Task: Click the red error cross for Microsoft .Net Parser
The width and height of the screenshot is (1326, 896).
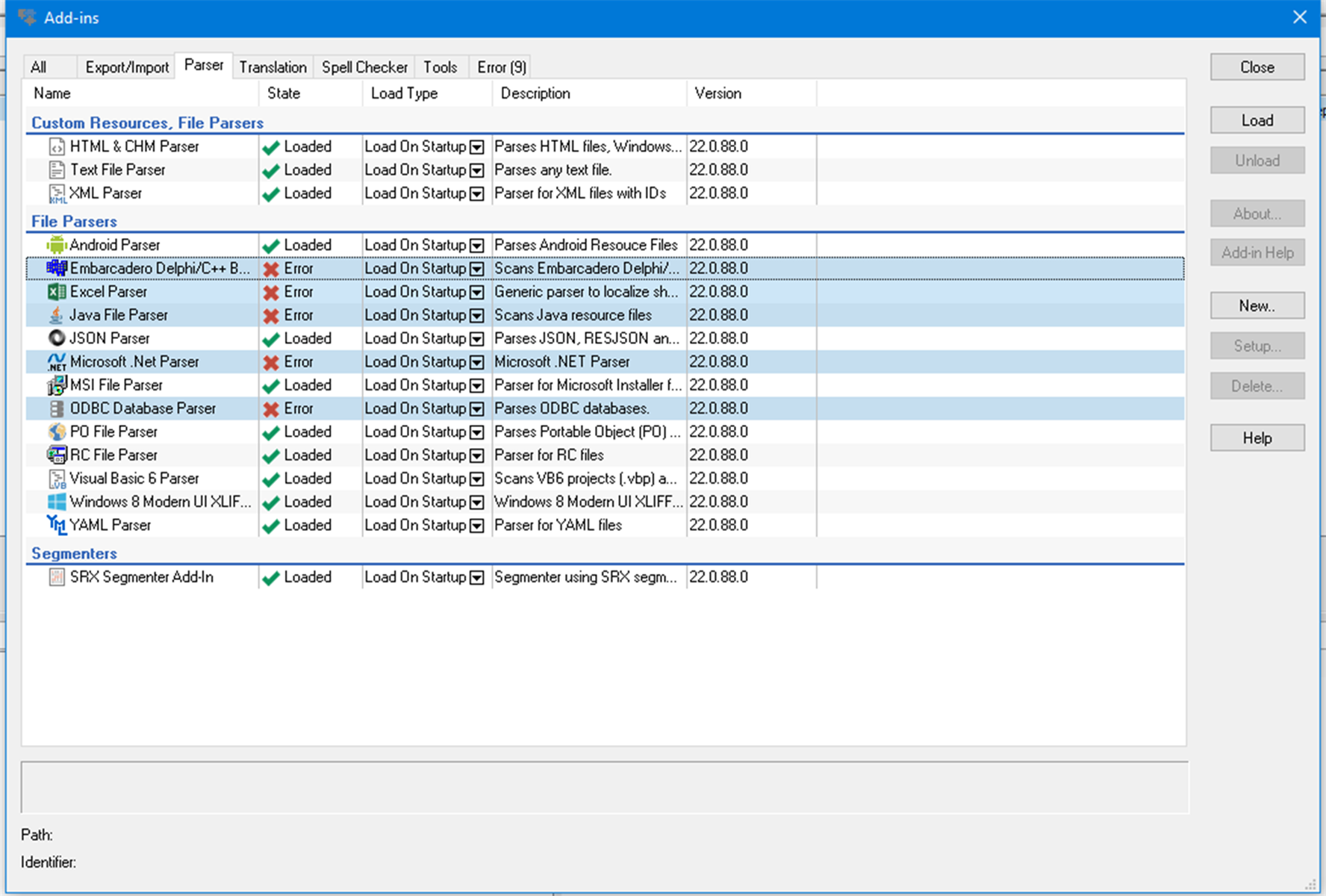Action: (x=271, y=362)
